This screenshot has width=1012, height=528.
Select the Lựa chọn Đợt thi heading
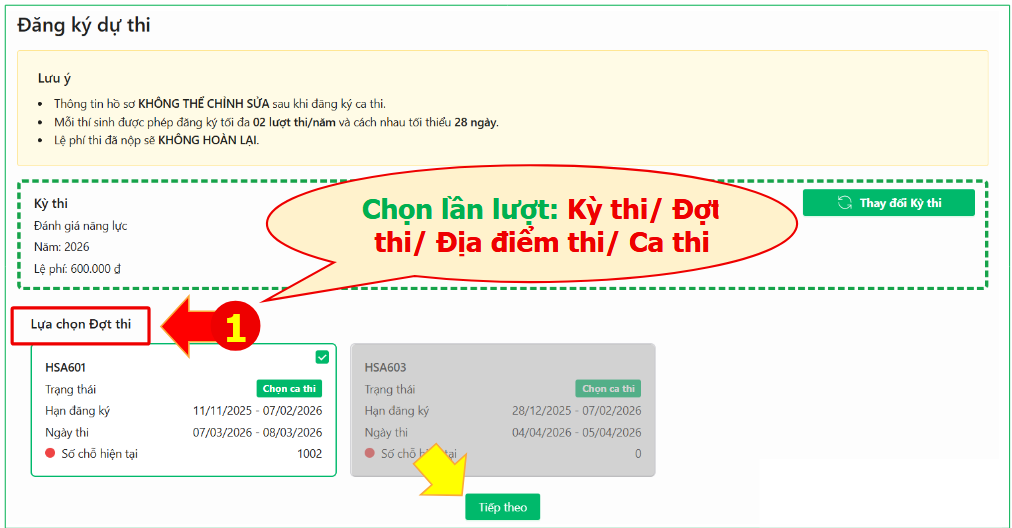click(x=81, y=325)
